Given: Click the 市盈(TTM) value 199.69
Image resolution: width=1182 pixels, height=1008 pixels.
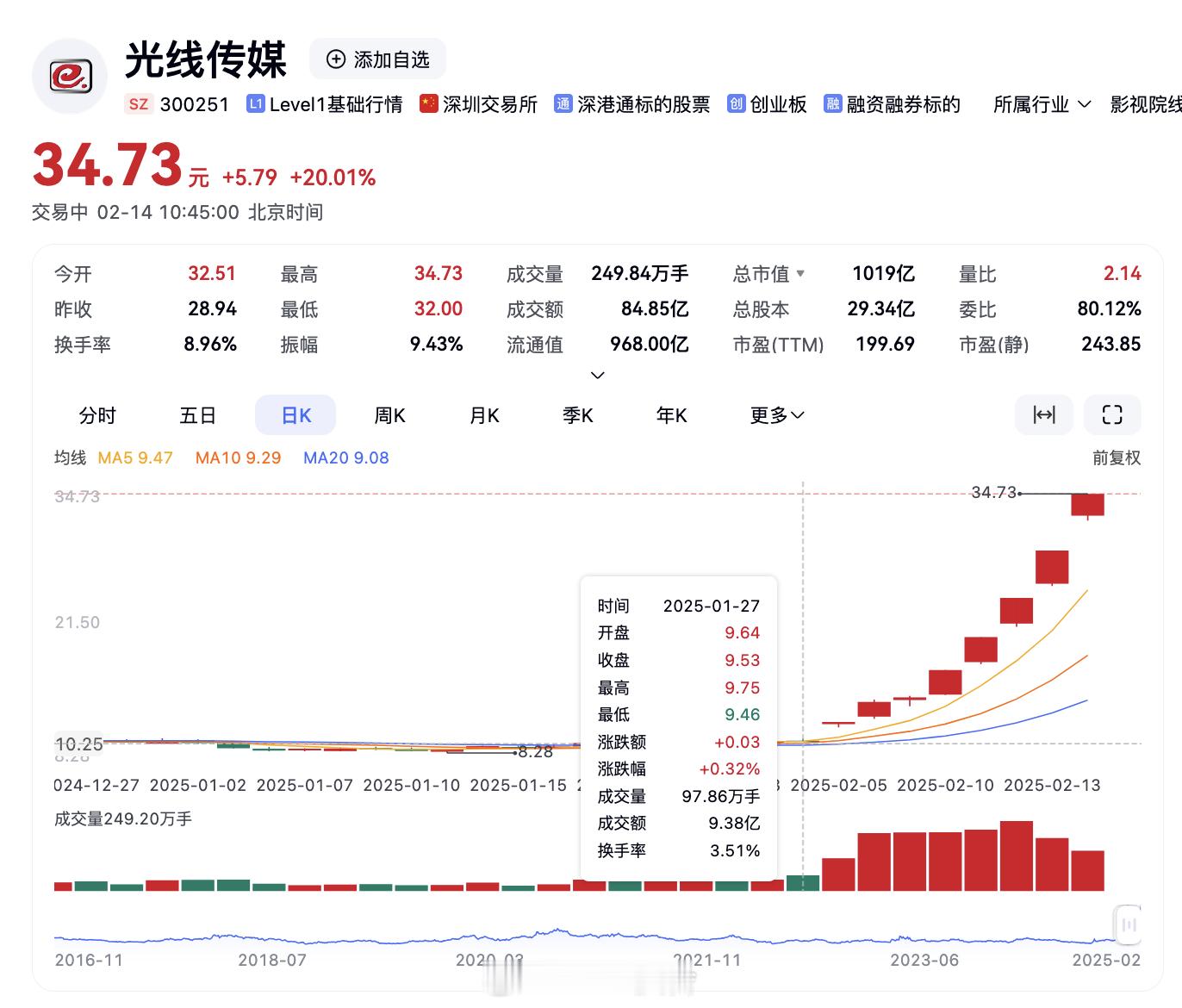Looking at the screenshot, I should [885, 344].
